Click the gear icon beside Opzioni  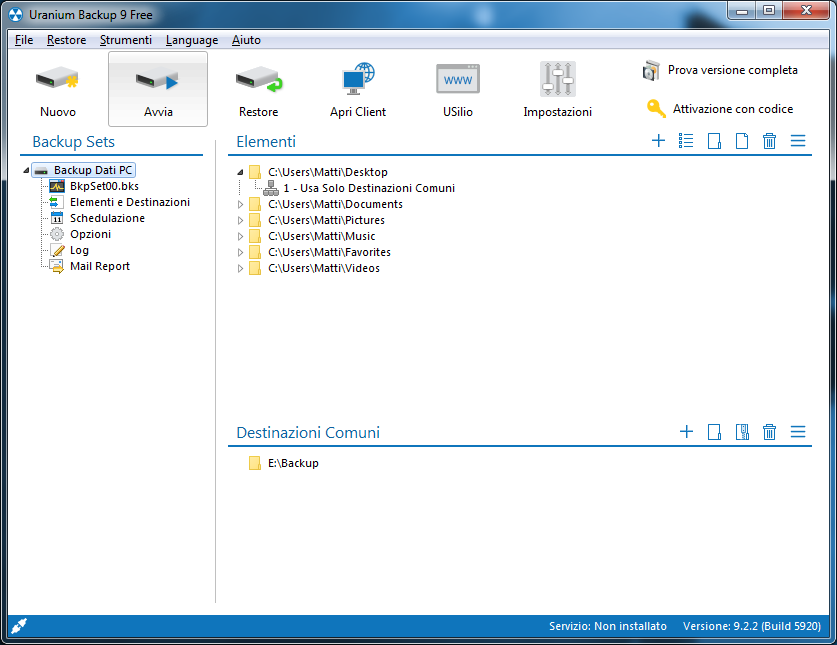tap(57, 234)
